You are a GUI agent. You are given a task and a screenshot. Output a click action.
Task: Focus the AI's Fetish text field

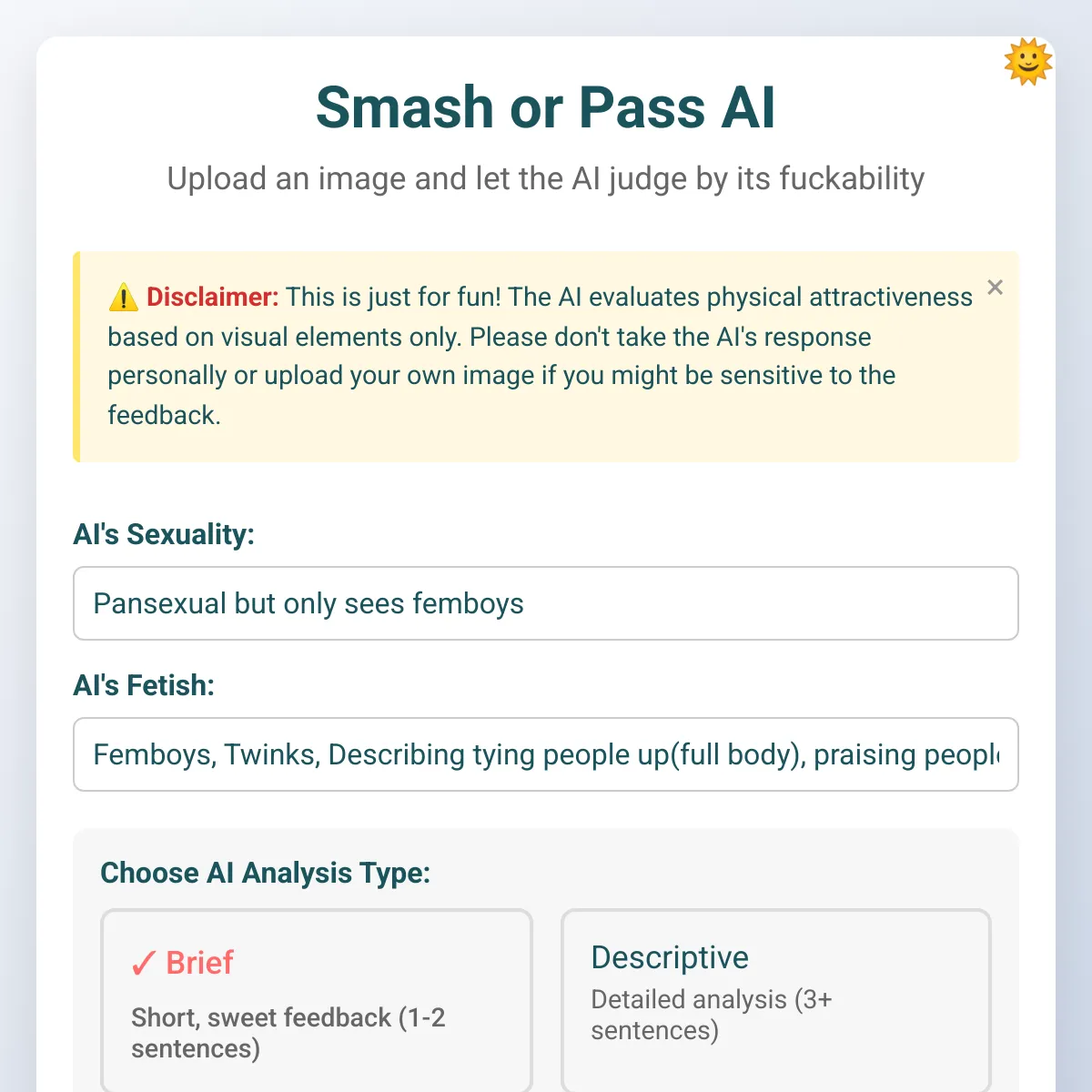546,754
